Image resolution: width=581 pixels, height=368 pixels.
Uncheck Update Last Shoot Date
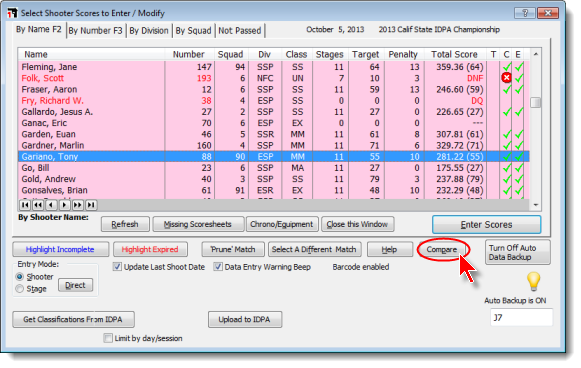(x=117, y=267)
